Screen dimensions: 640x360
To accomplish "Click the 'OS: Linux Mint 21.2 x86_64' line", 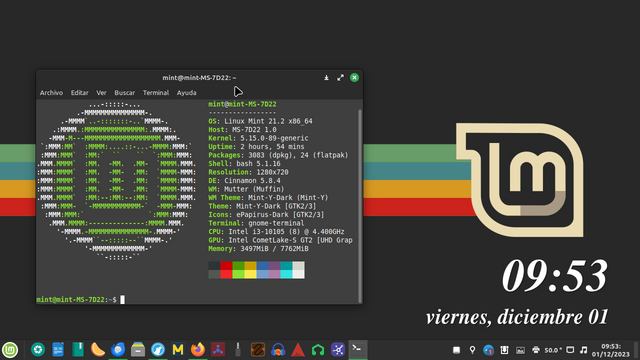I will pos(260,121).
